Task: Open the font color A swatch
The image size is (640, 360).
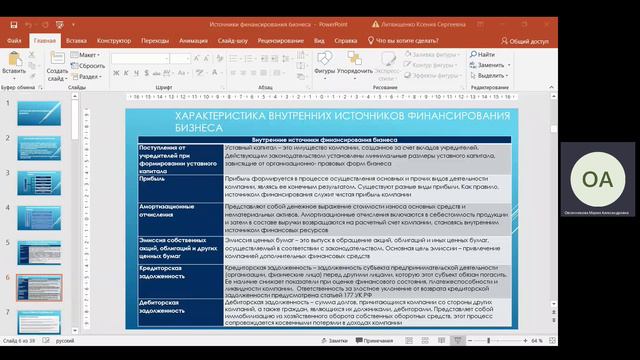Action: [214, 73]
